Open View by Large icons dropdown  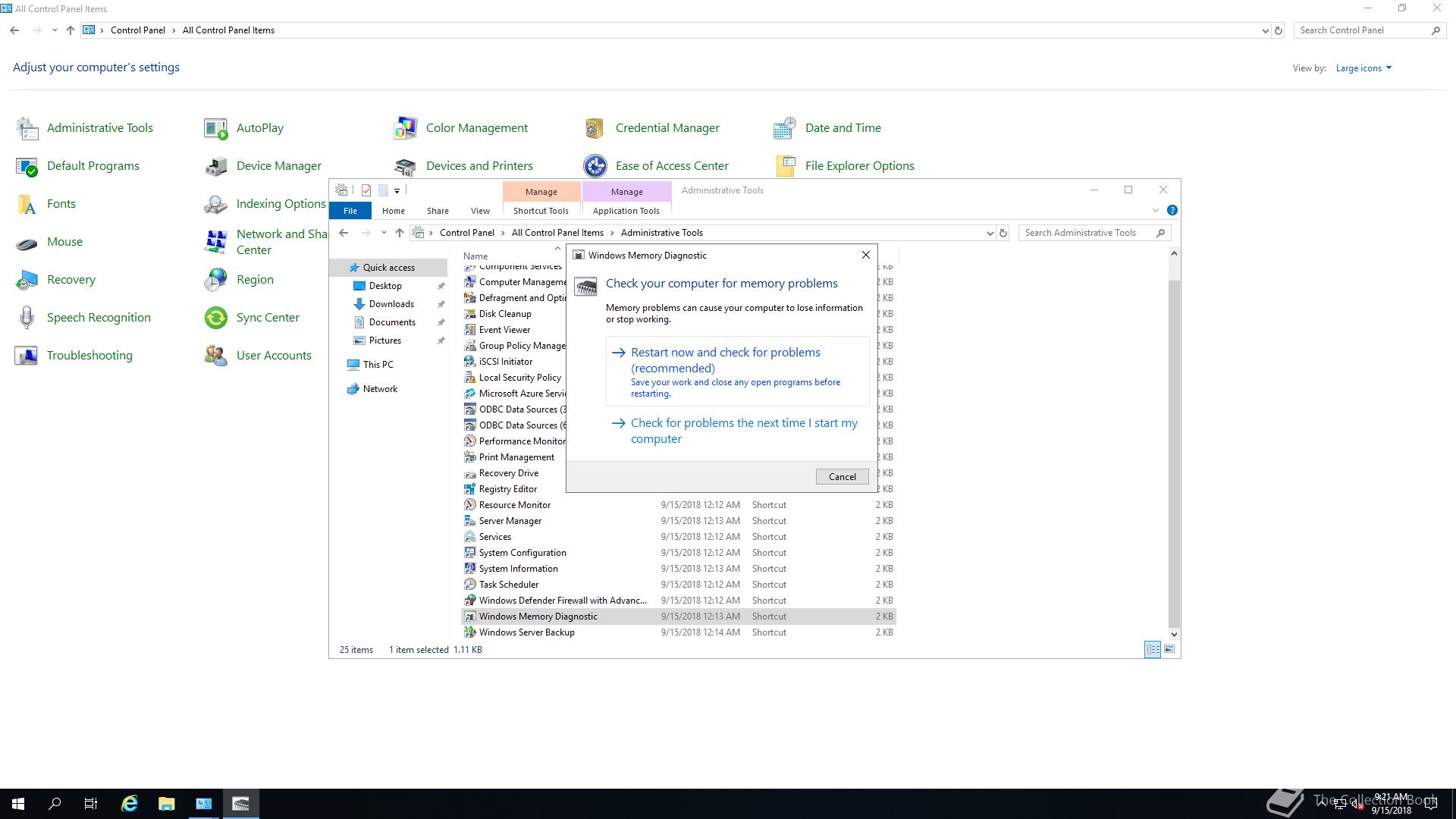click(1363, 68)
